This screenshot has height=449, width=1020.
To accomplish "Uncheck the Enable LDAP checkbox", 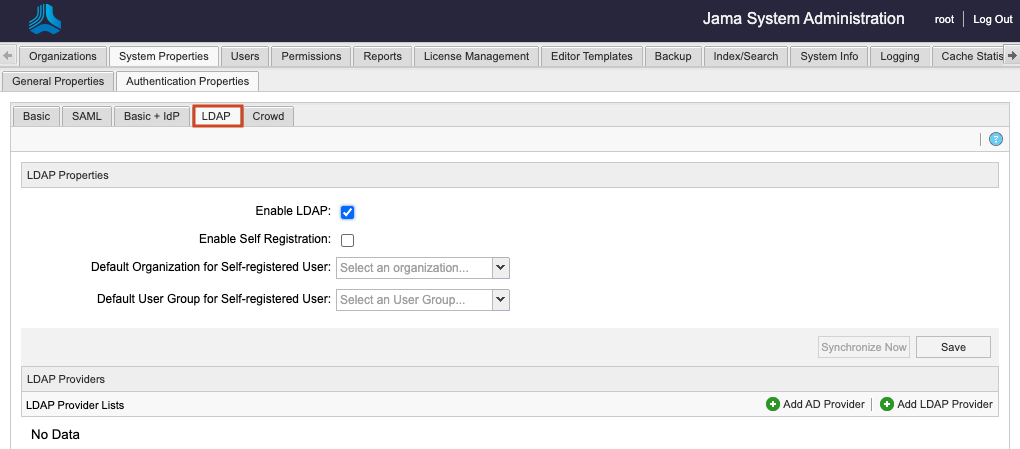I will click(347, 212).
